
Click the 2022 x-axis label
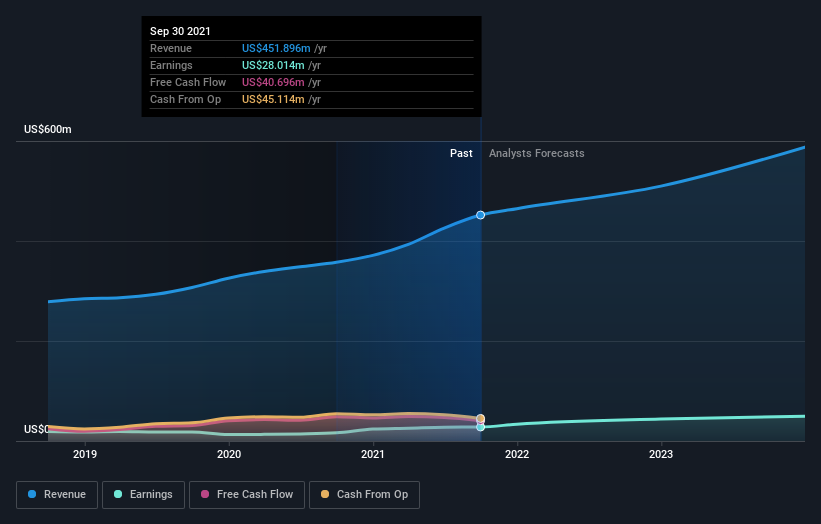coord(517,454)
